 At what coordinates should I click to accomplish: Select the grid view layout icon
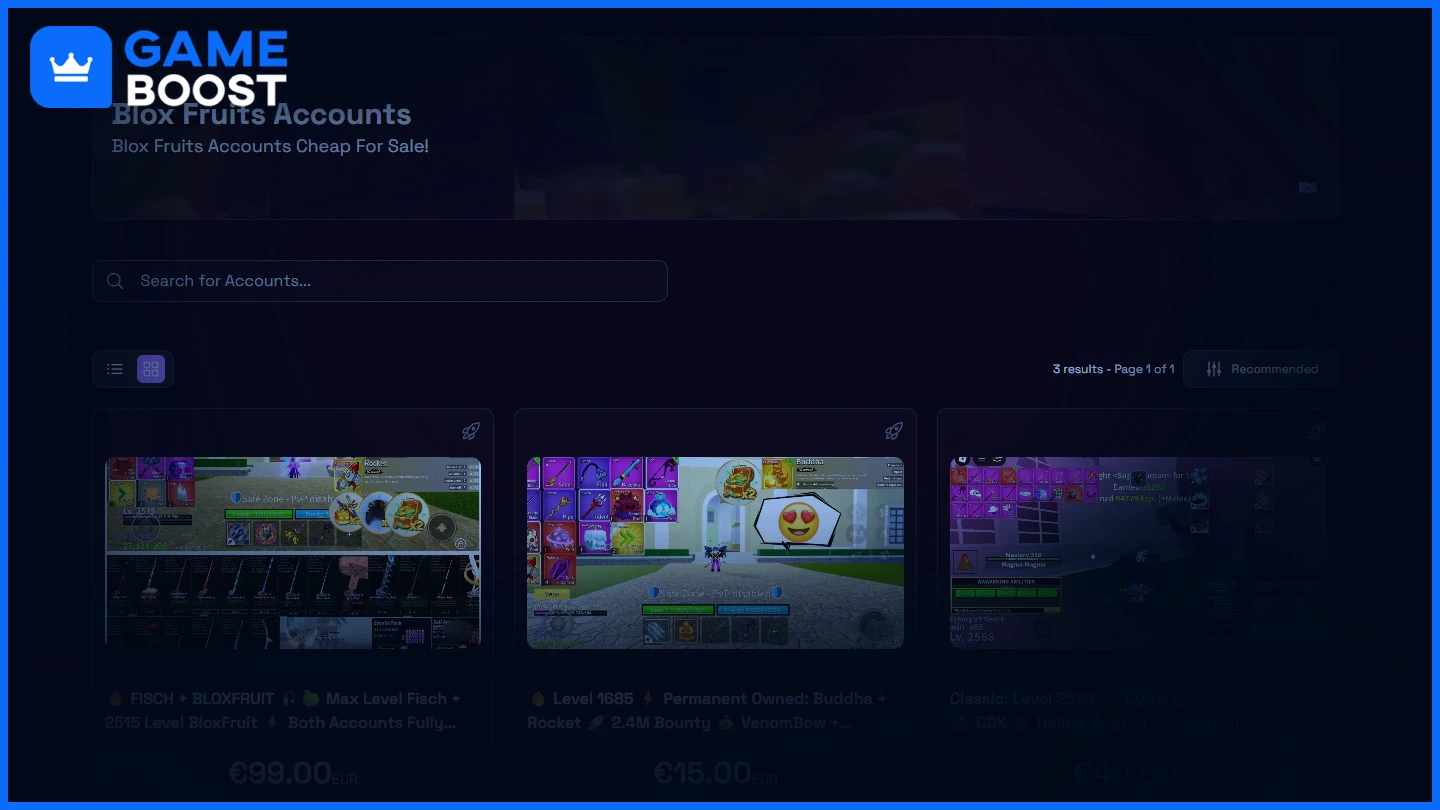click(x=151, y=369)
